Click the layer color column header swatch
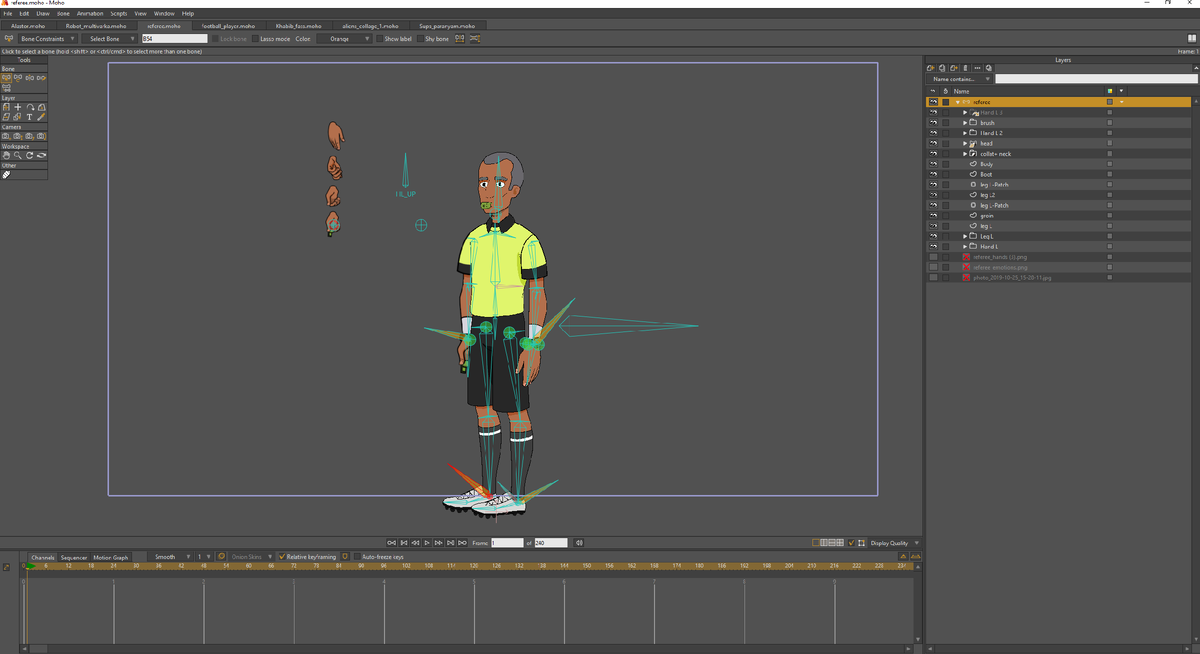1200x654 pixels. (x=1109, y=91)
